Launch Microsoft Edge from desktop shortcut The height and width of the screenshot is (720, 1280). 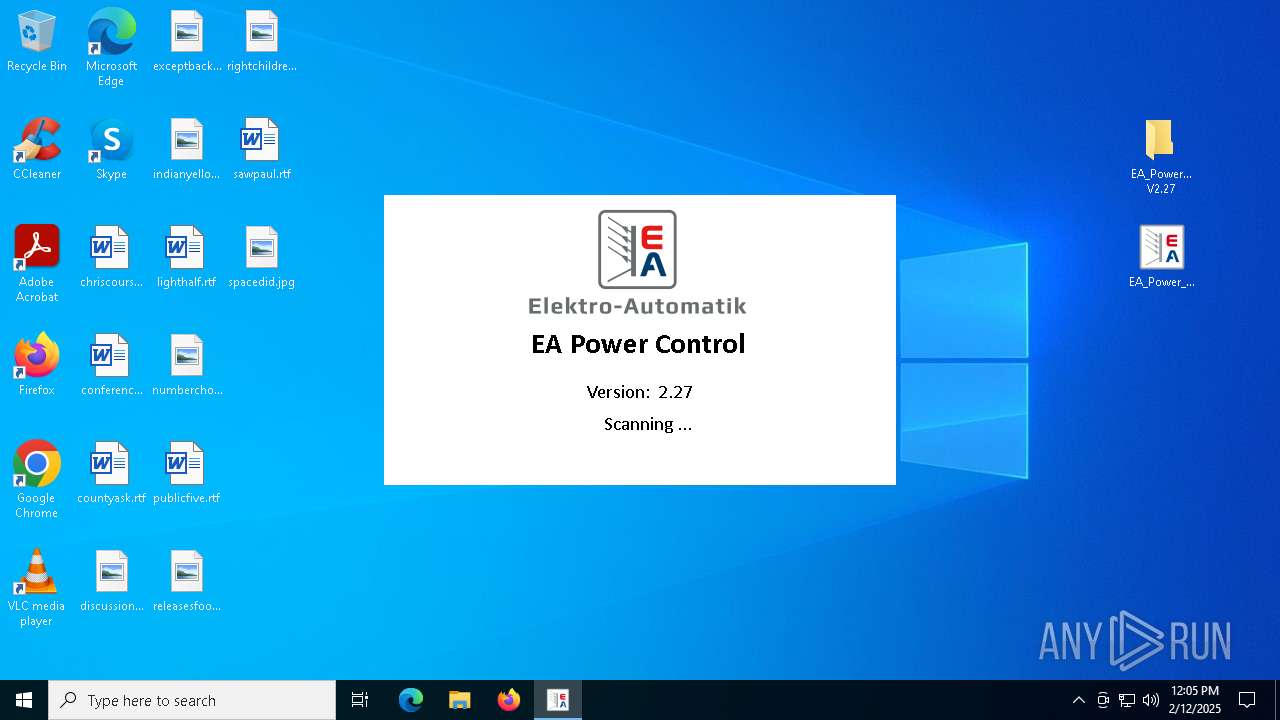coord(111,48)
